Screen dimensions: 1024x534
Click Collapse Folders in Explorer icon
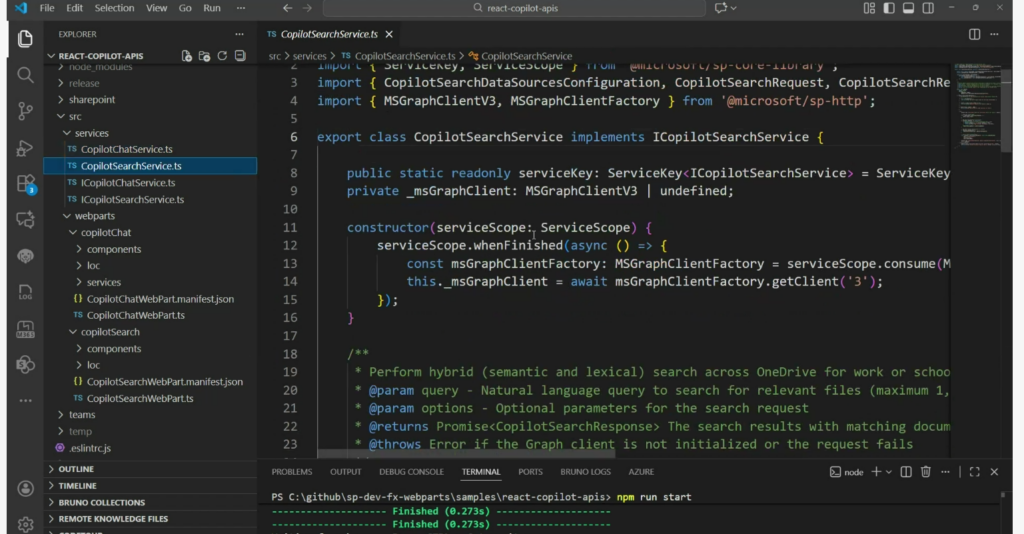[x=241, y=56]
